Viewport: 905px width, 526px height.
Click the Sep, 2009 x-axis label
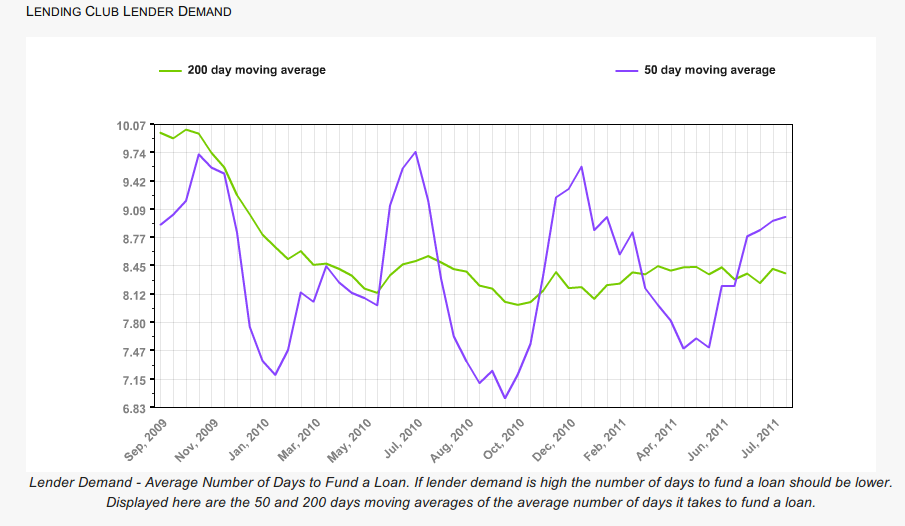pyautogui.click(x=145, y=440)
